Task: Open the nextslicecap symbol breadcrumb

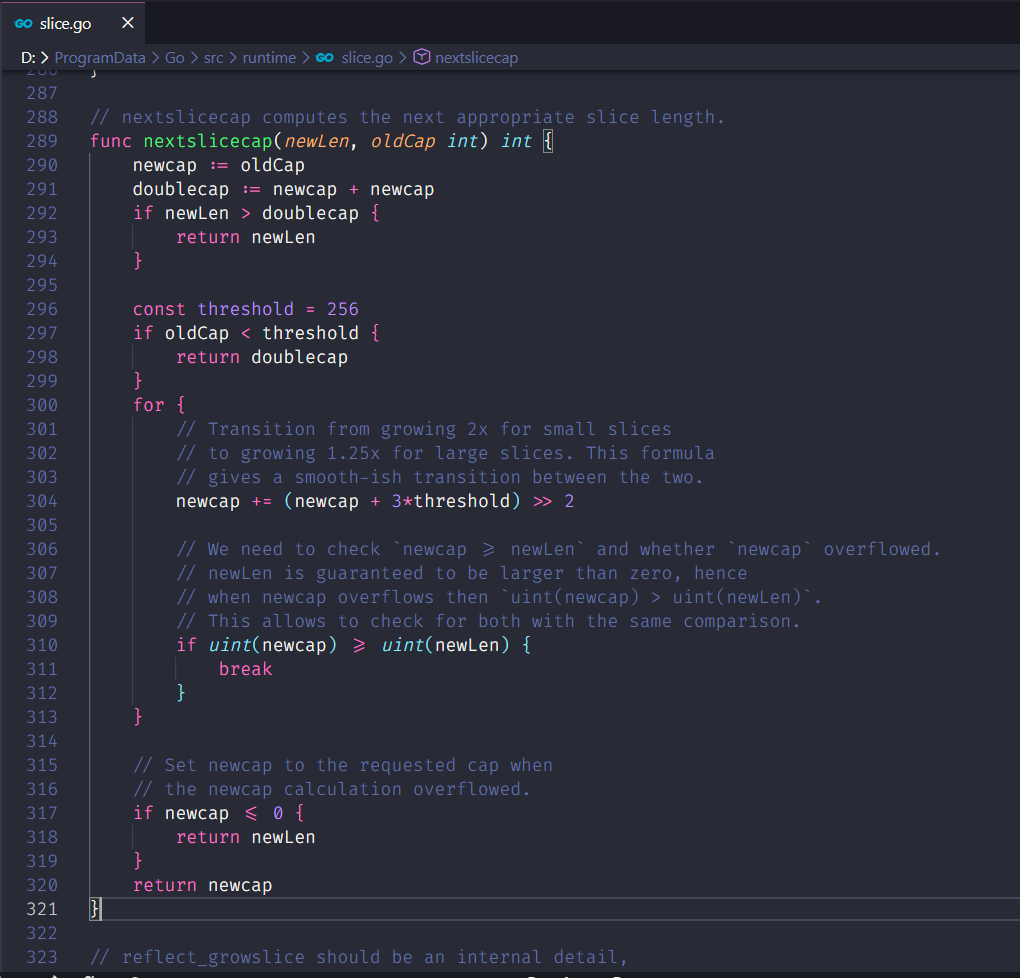Action: pos(476,58)
